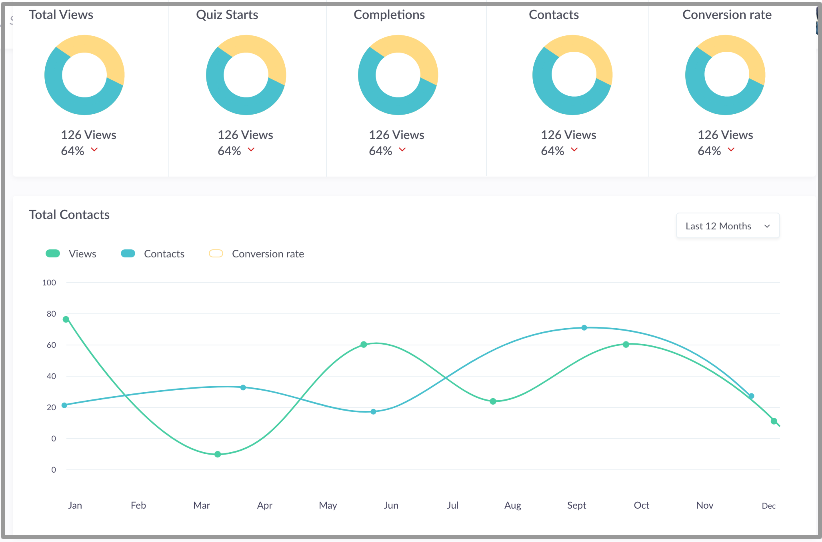Toggle the Conversion rate legend series
Image resolution: width=822 pixels, height=542 pixels.
[256, 254]
